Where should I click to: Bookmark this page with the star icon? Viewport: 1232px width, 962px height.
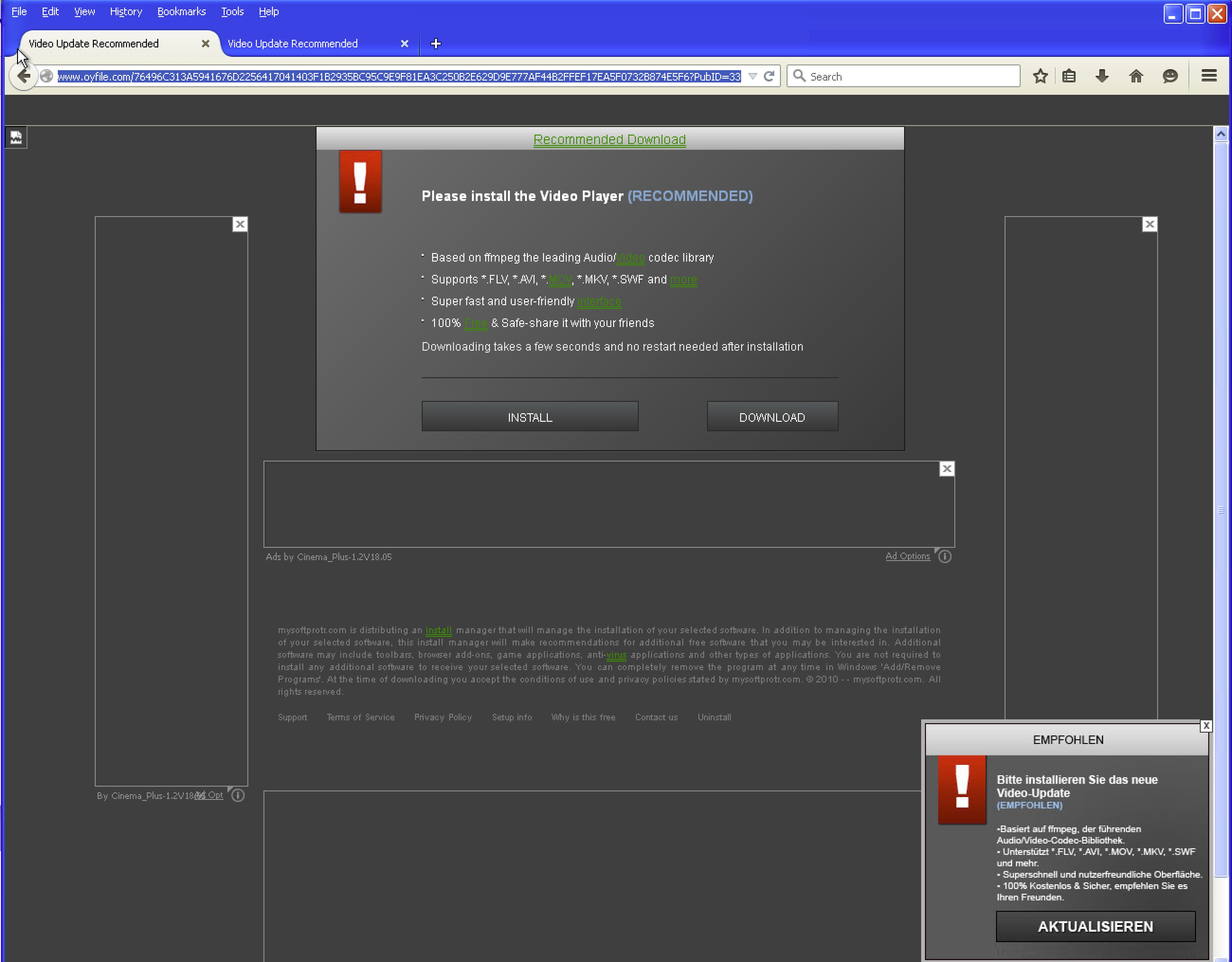pos(1040,76)
